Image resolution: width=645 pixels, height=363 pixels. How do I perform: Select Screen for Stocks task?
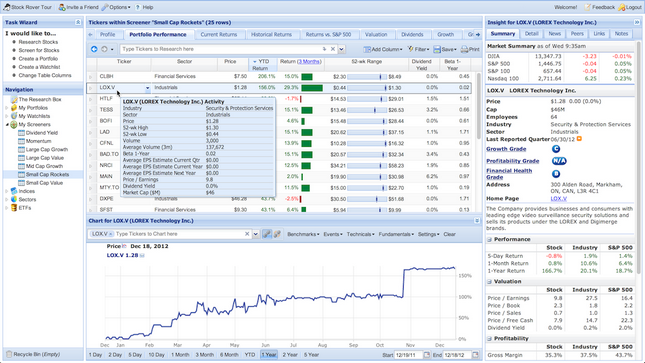click(39, 50)
